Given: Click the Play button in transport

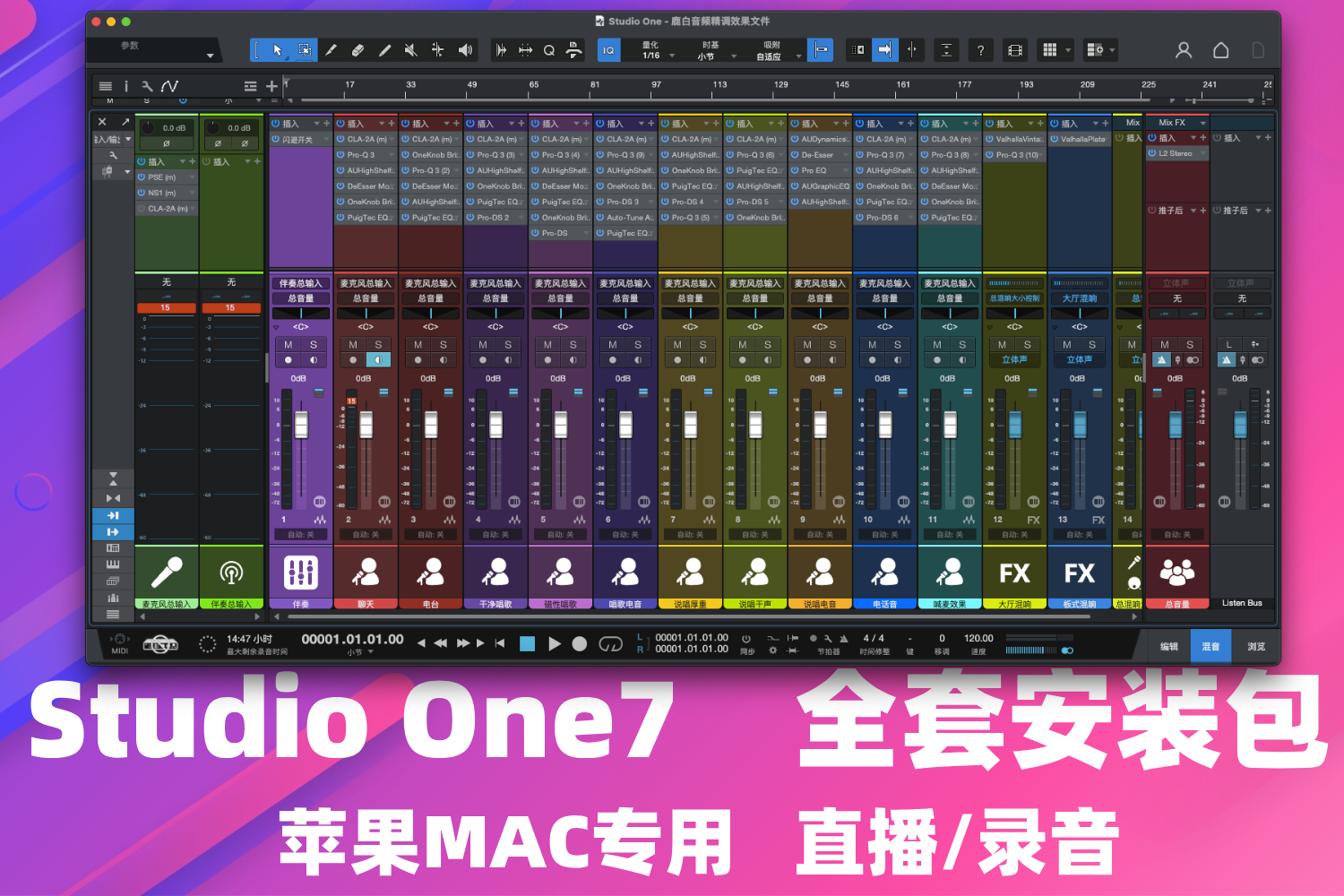Looking at the screenshot, I should coord(554,643).
